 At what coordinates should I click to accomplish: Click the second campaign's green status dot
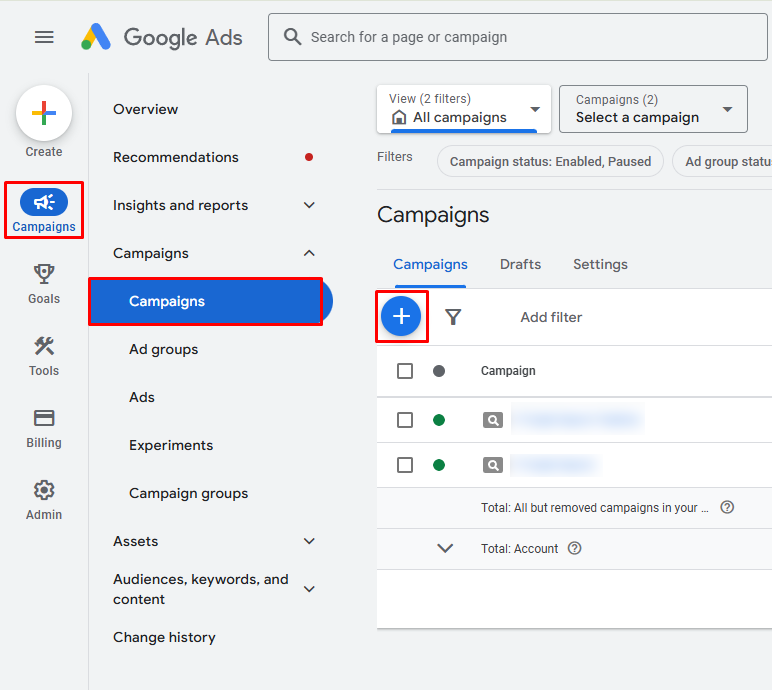[439, 465]
